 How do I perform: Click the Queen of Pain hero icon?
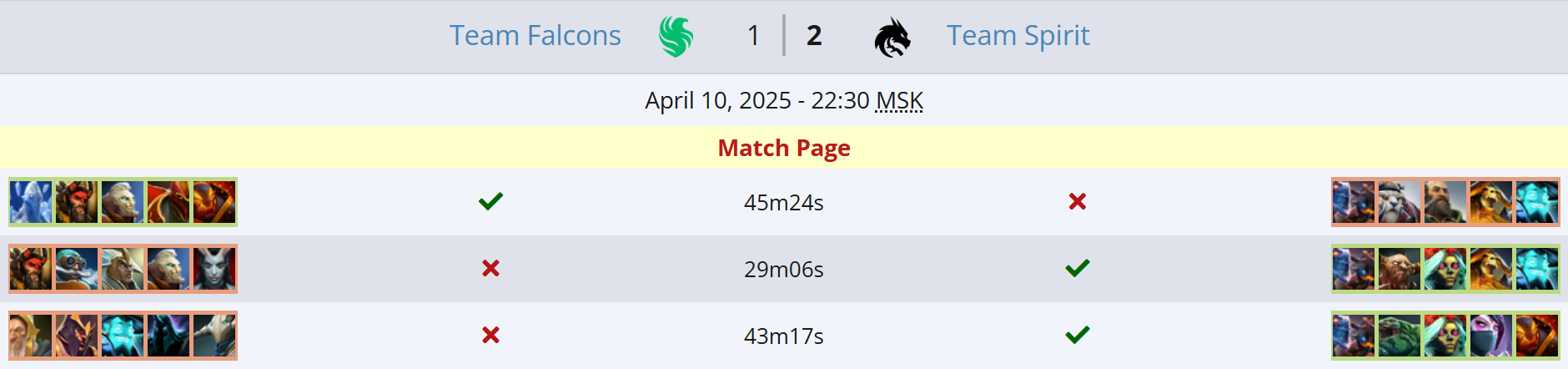click(214, 269)
